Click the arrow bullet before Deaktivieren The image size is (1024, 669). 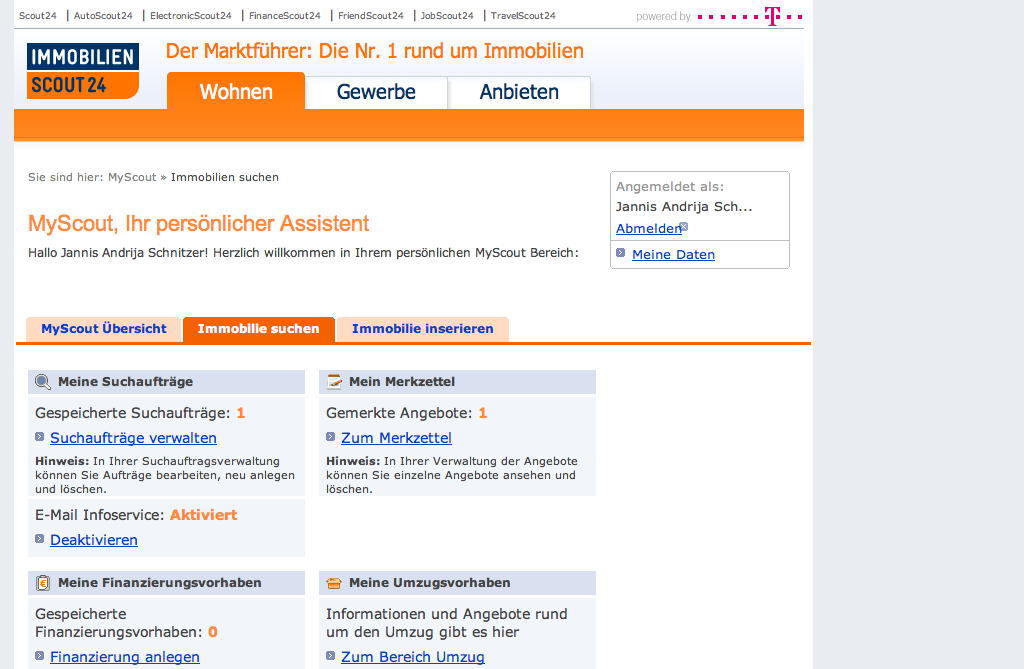[39, 539]
